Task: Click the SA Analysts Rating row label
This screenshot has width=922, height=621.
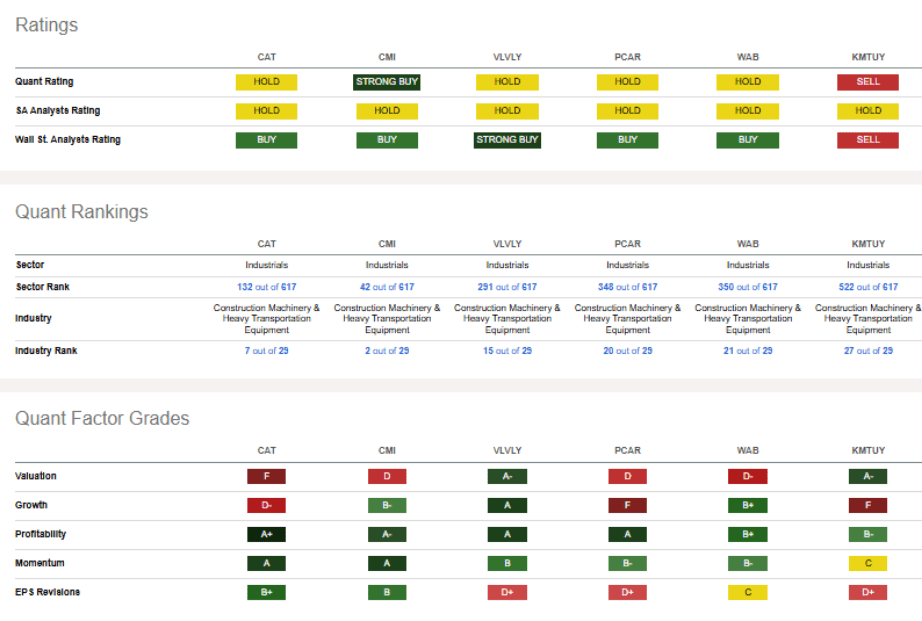Action: click(57, 111)
